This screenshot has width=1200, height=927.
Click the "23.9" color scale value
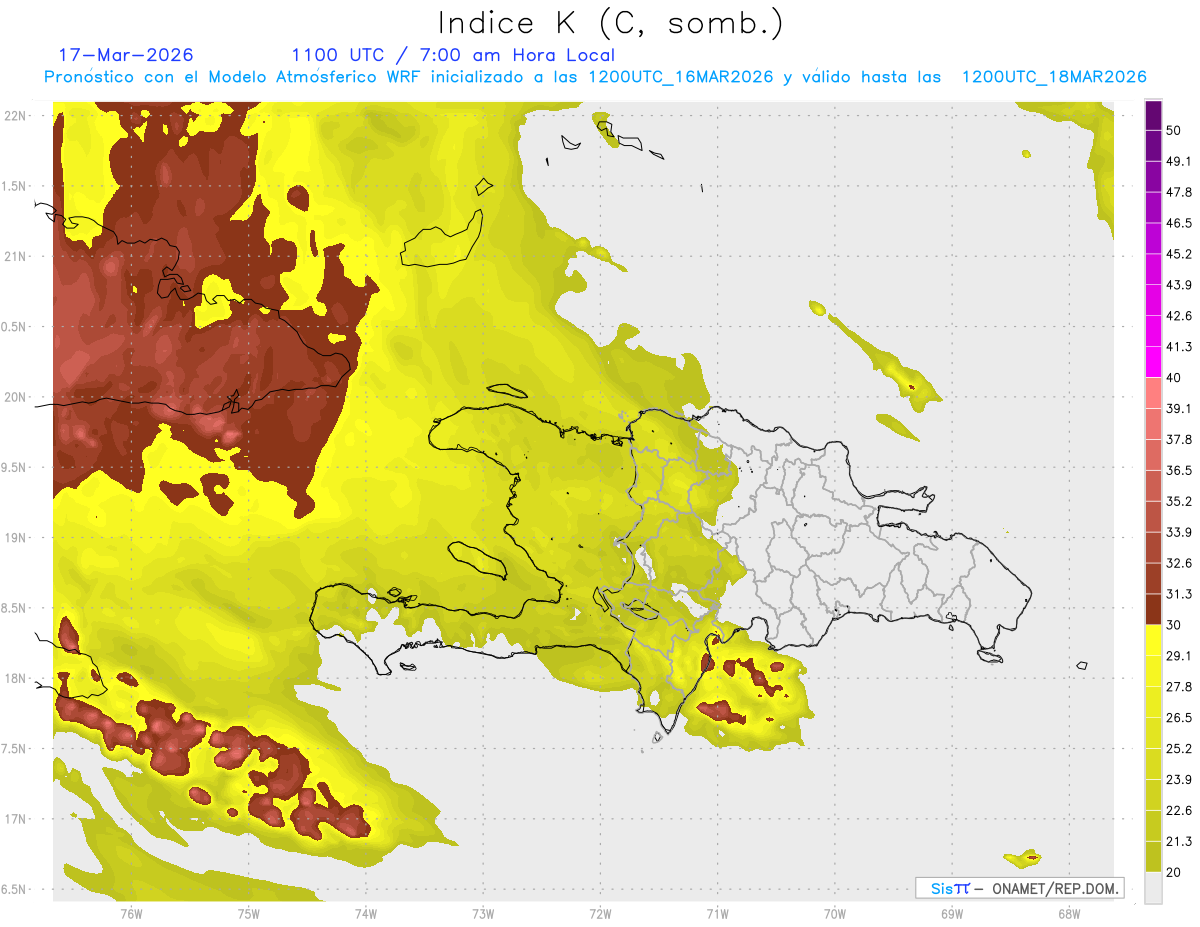[1179, 780]
